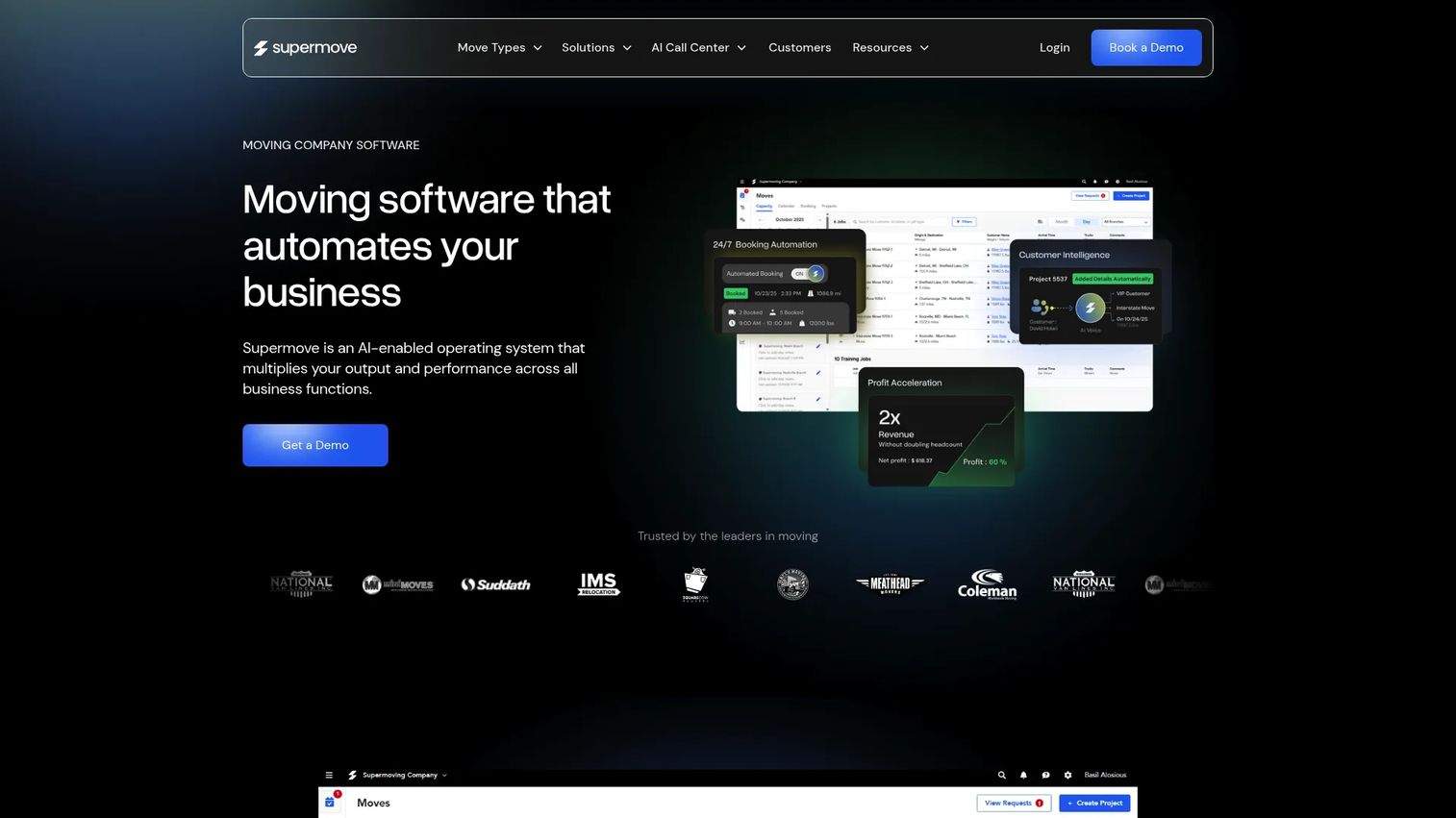Click the Profit Acceleration card
The height and width of the screenshot is (818, 1456).
[941, 427]
